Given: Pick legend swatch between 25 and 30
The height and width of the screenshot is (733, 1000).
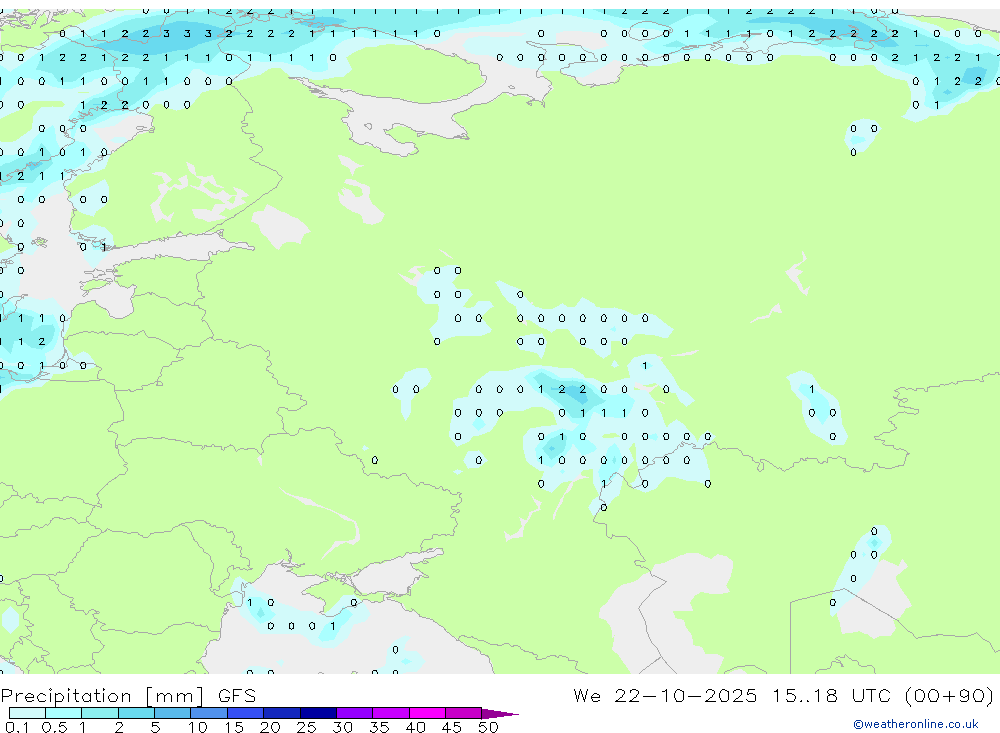Looking at the screenshot, I should 318,713.
